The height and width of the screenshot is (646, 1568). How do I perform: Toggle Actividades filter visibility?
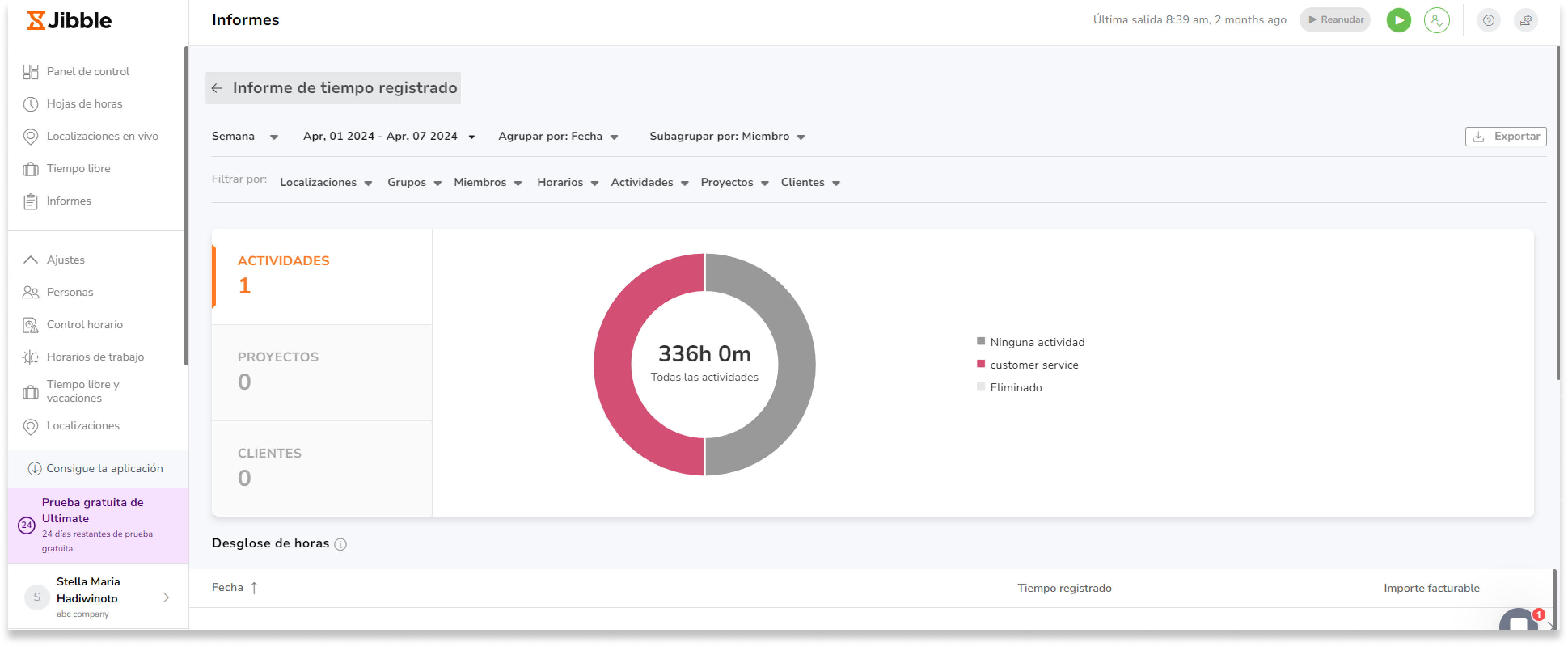pos(648,182)
